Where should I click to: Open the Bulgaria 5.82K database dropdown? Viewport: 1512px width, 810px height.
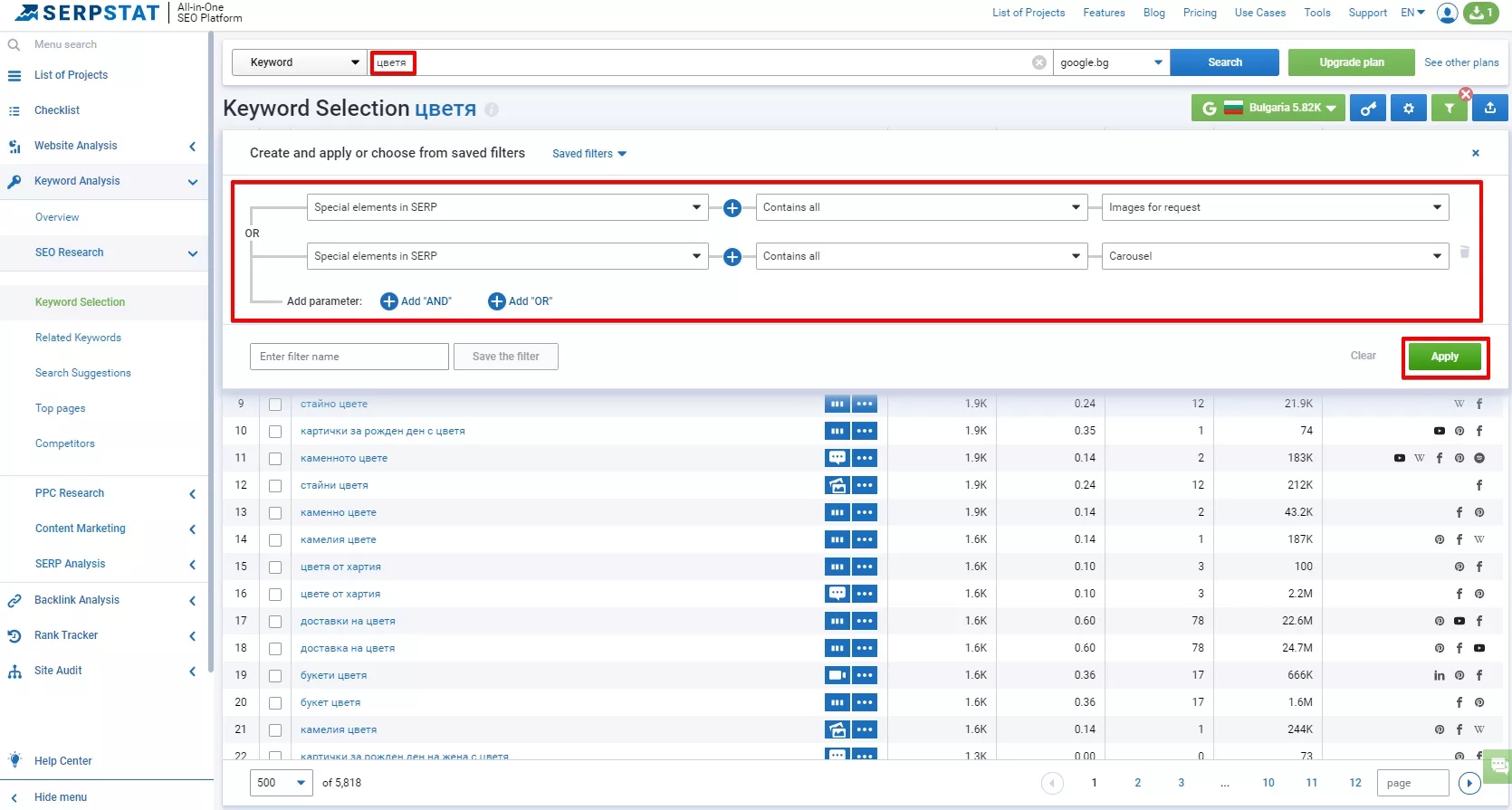tap(1267, 109)
